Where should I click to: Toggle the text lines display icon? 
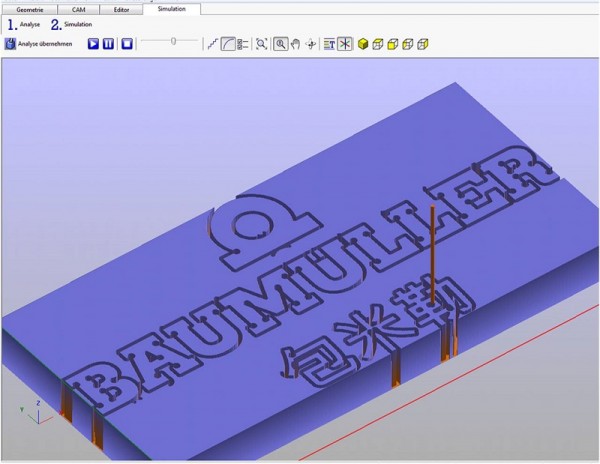(x=329, y=44)
